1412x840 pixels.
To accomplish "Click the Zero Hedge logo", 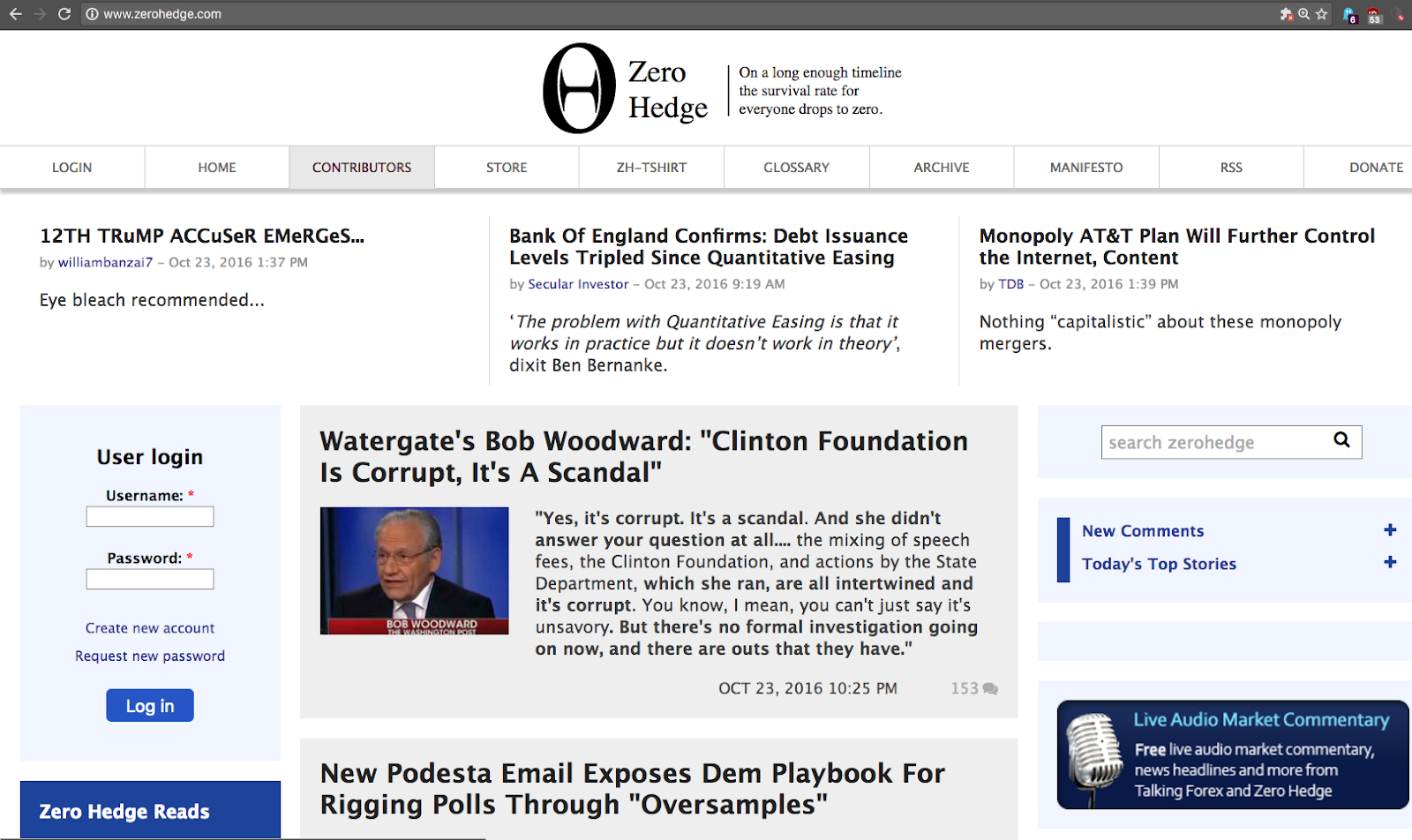I will 579,88.
